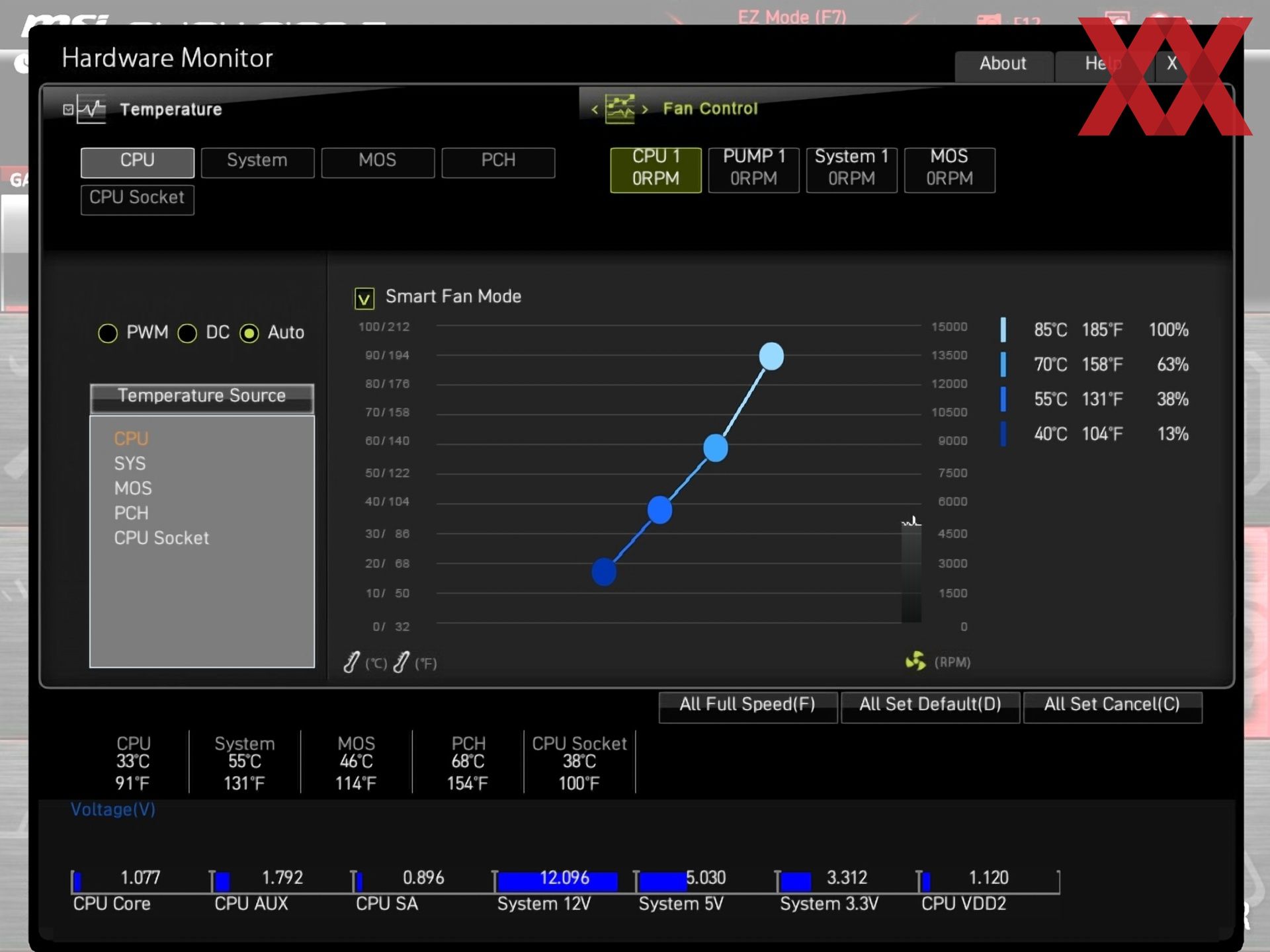This screenshot has width=1270, height=952.
Task: Collapse the Temperature section toggle box
Action: tap(68, 109)
